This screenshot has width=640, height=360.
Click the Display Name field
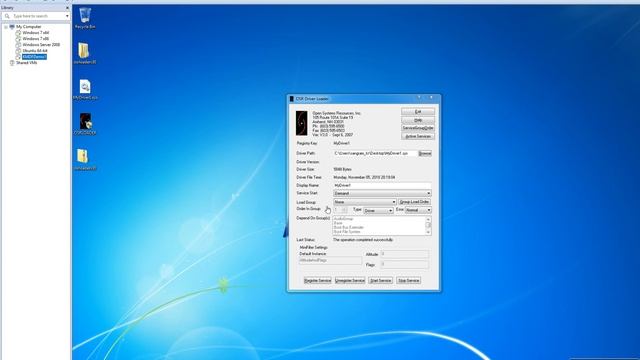(x=382, y=185)
